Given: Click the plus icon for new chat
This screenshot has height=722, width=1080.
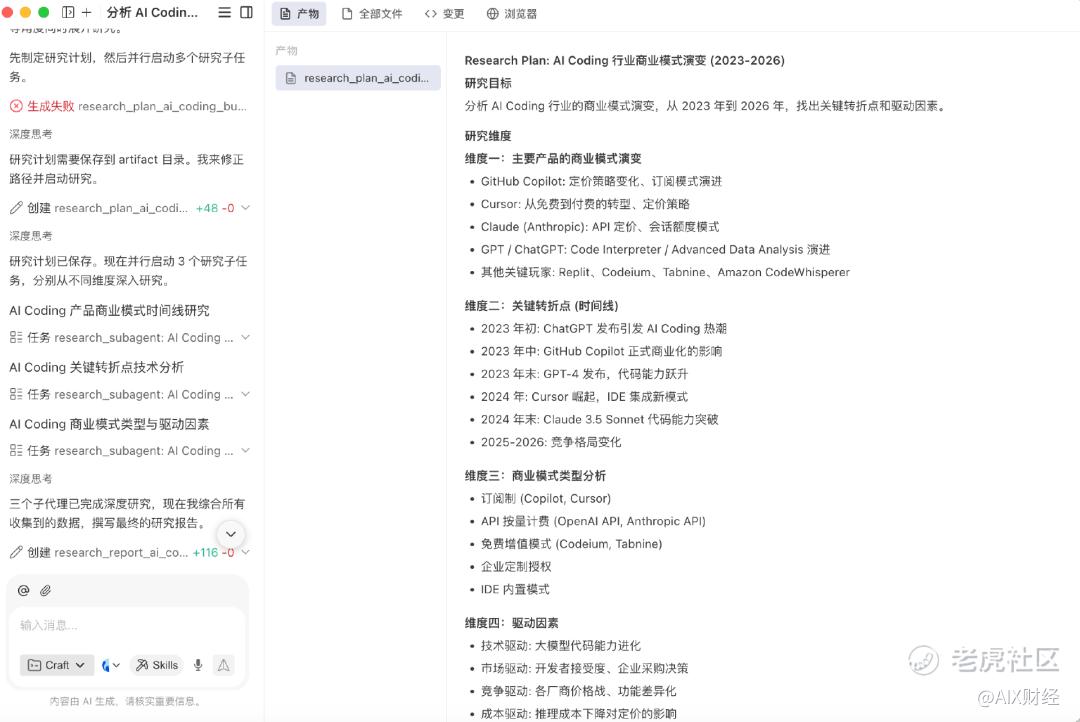Looking at the screenshot, I should tap(86, 13).
